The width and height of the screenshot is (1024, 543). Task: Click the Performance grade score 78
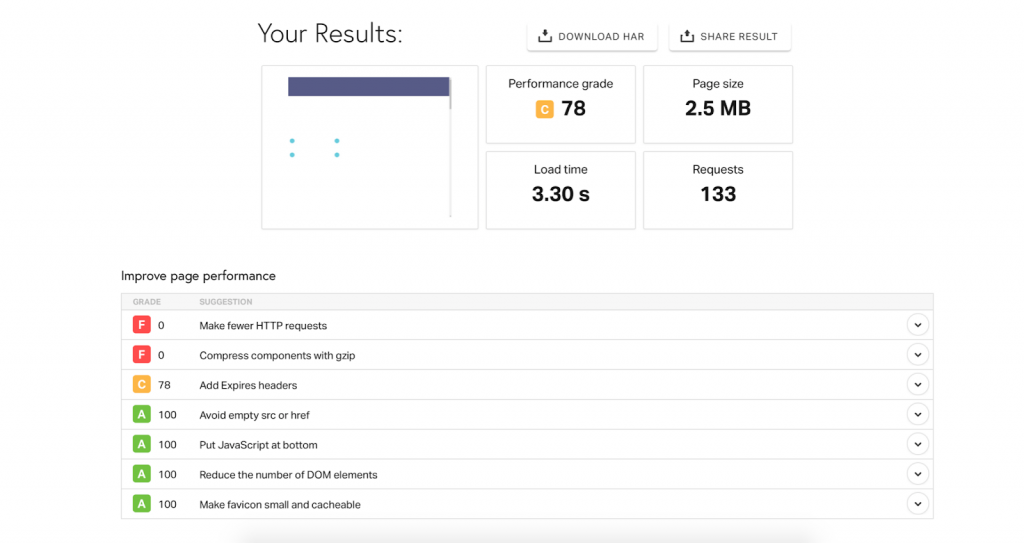[x=573, y=108]
